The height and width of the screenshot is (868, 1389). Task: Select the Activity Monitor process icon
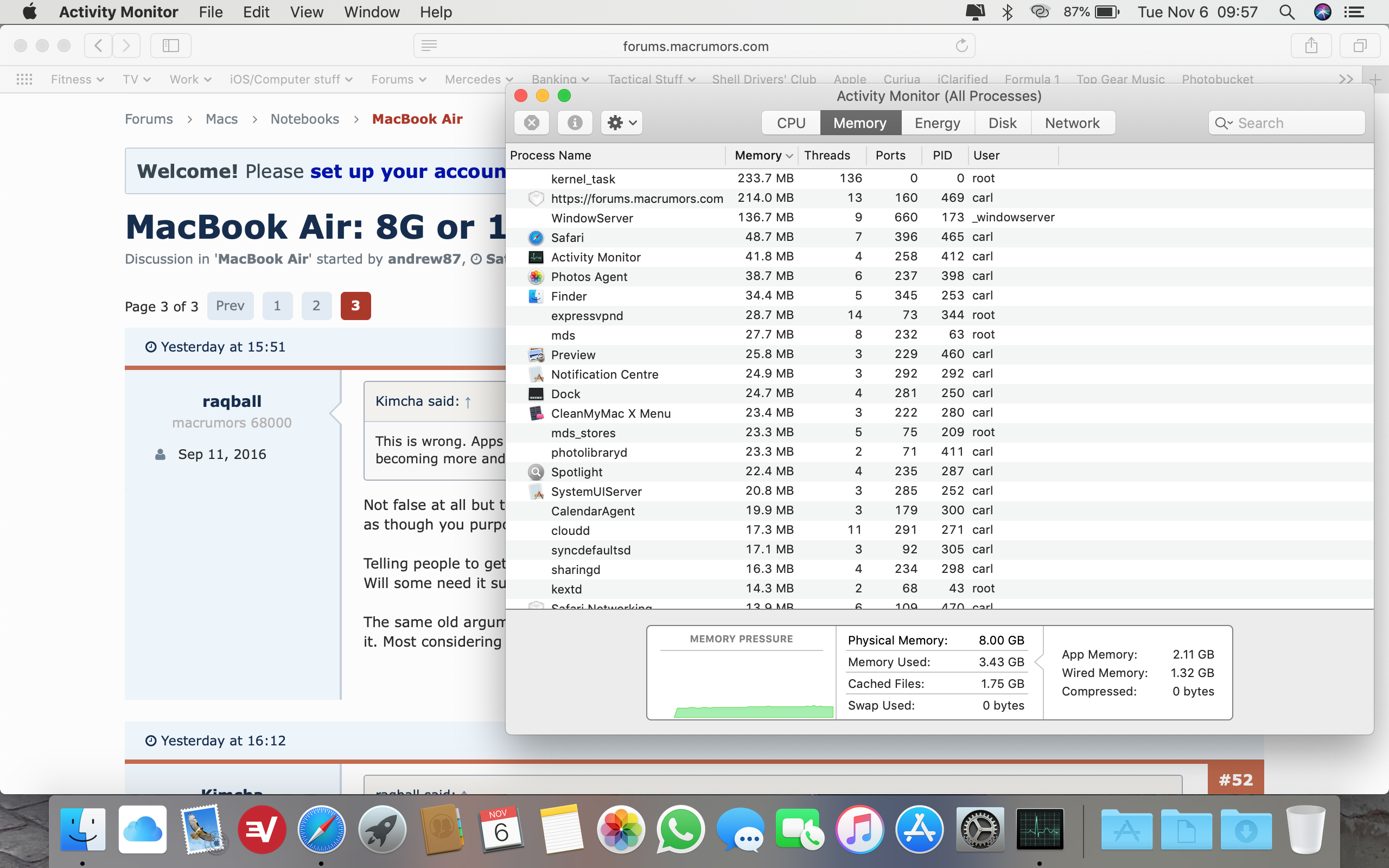point(536,257)
